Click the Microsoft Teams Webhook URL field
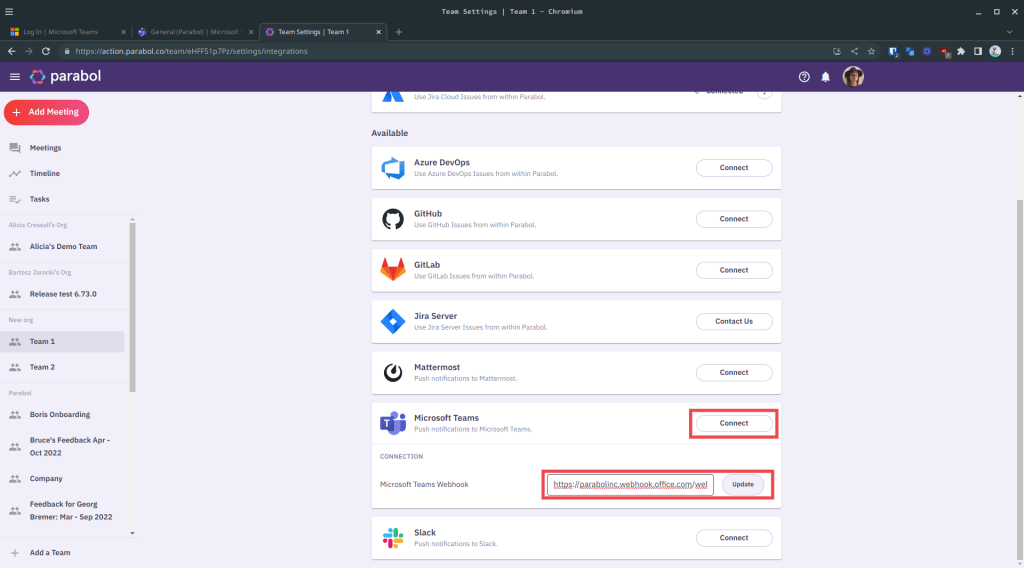1024x568 pixels. coord(630,484)
